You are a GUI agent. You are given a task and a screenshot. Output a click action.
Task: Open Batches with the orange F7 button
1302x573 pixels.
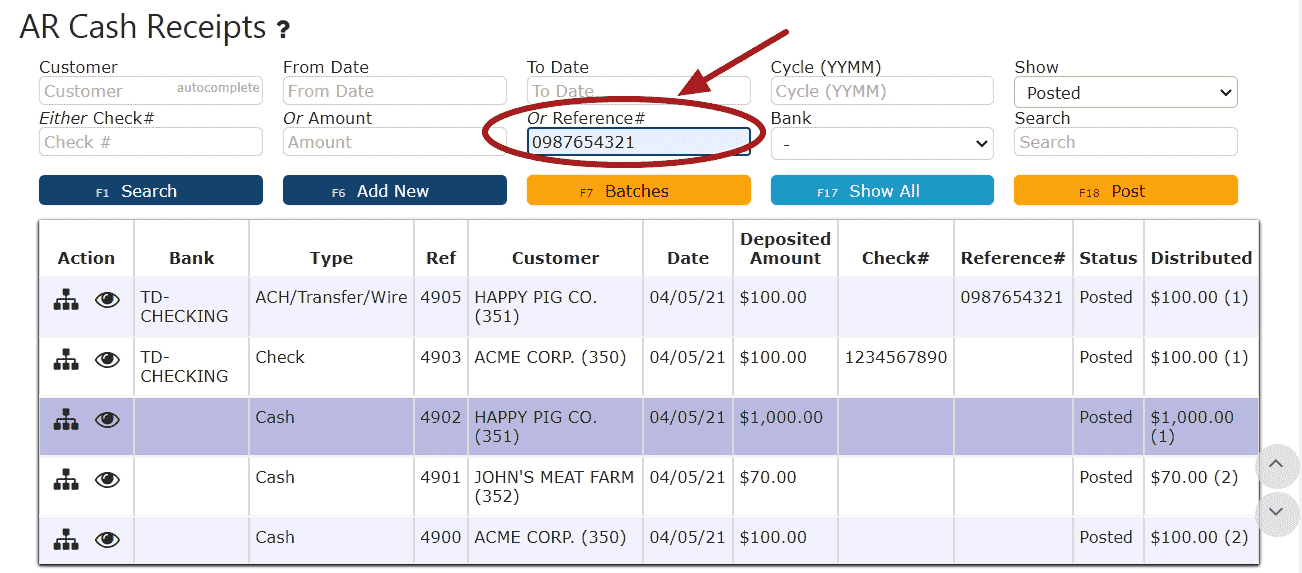tap(639, 191)
